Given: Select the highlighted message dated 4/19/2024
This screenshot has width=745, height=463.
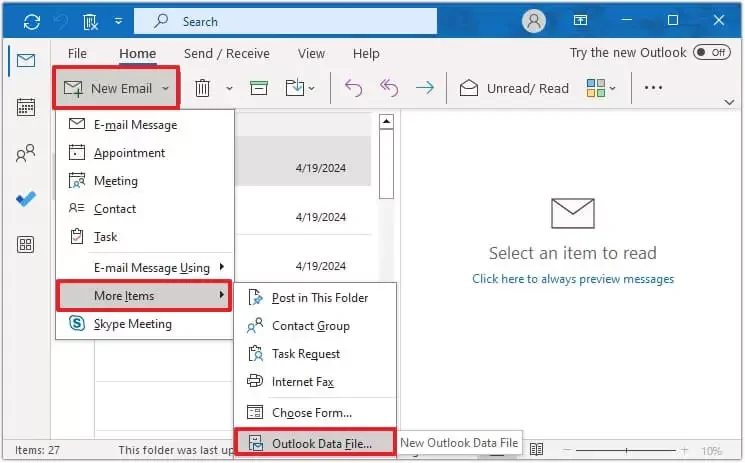Looking at the screenshot, I should click(x=303, y=161).
